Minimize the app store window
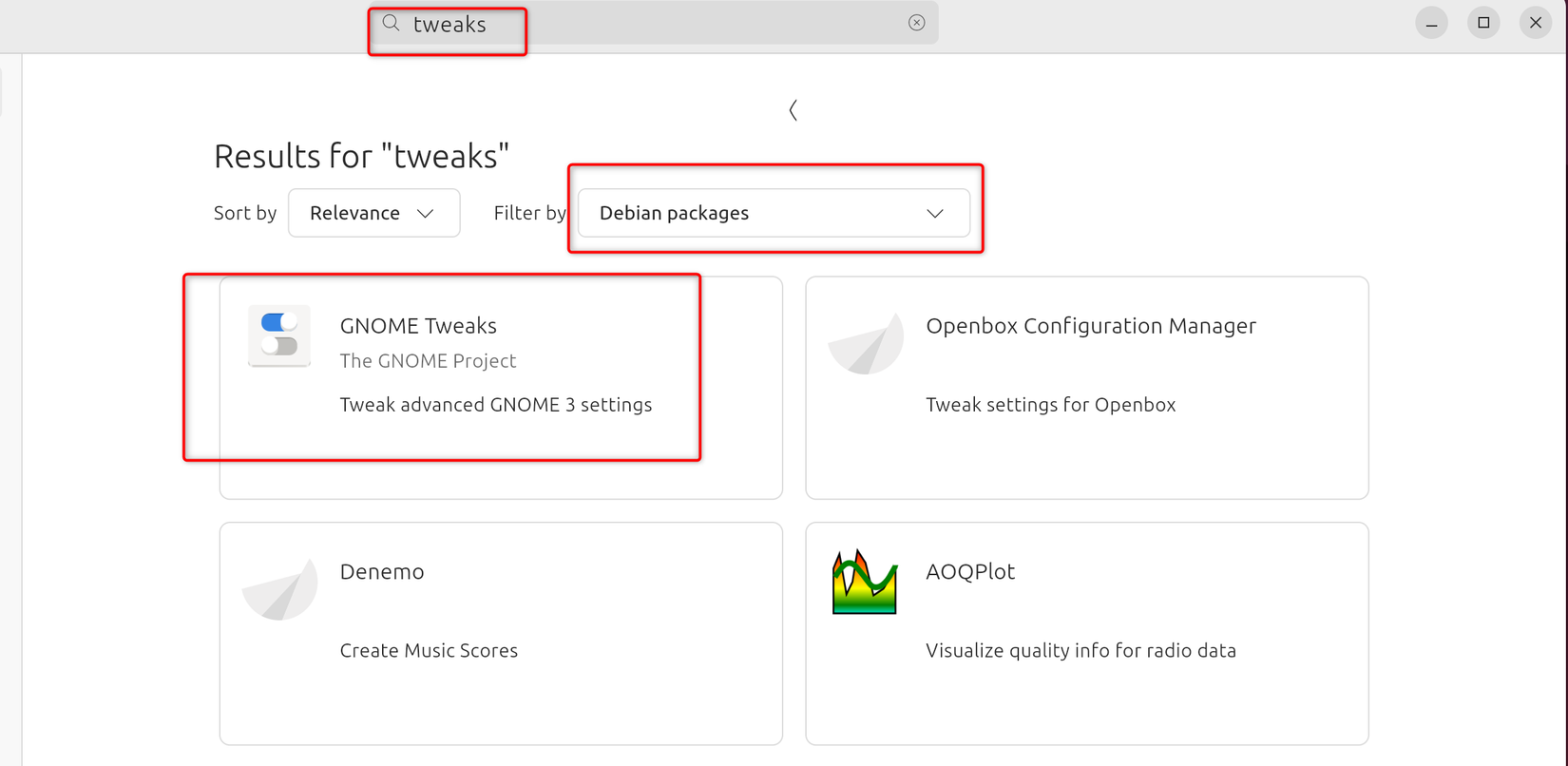 [x=1431, y=23]
